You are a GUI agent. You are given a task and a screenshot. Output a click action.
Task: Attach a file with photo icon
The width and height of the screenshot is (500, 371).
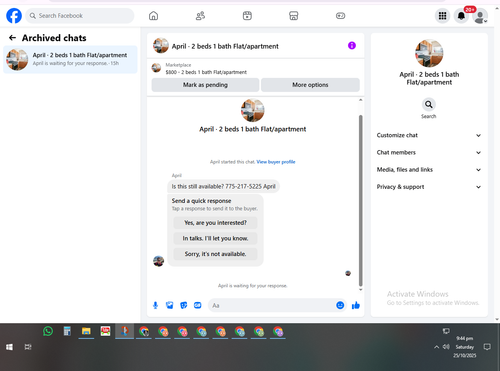click(169, 305)
